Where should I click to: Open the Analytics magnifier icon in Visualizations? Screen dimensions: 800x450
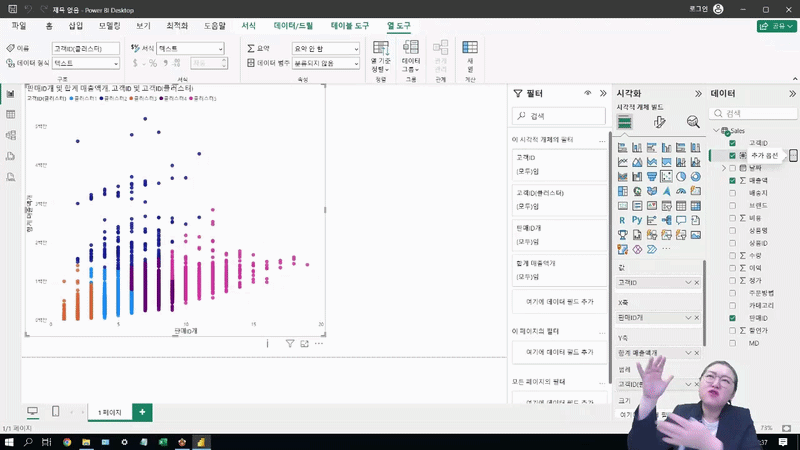pyautogui.click(x=693, y=122)
